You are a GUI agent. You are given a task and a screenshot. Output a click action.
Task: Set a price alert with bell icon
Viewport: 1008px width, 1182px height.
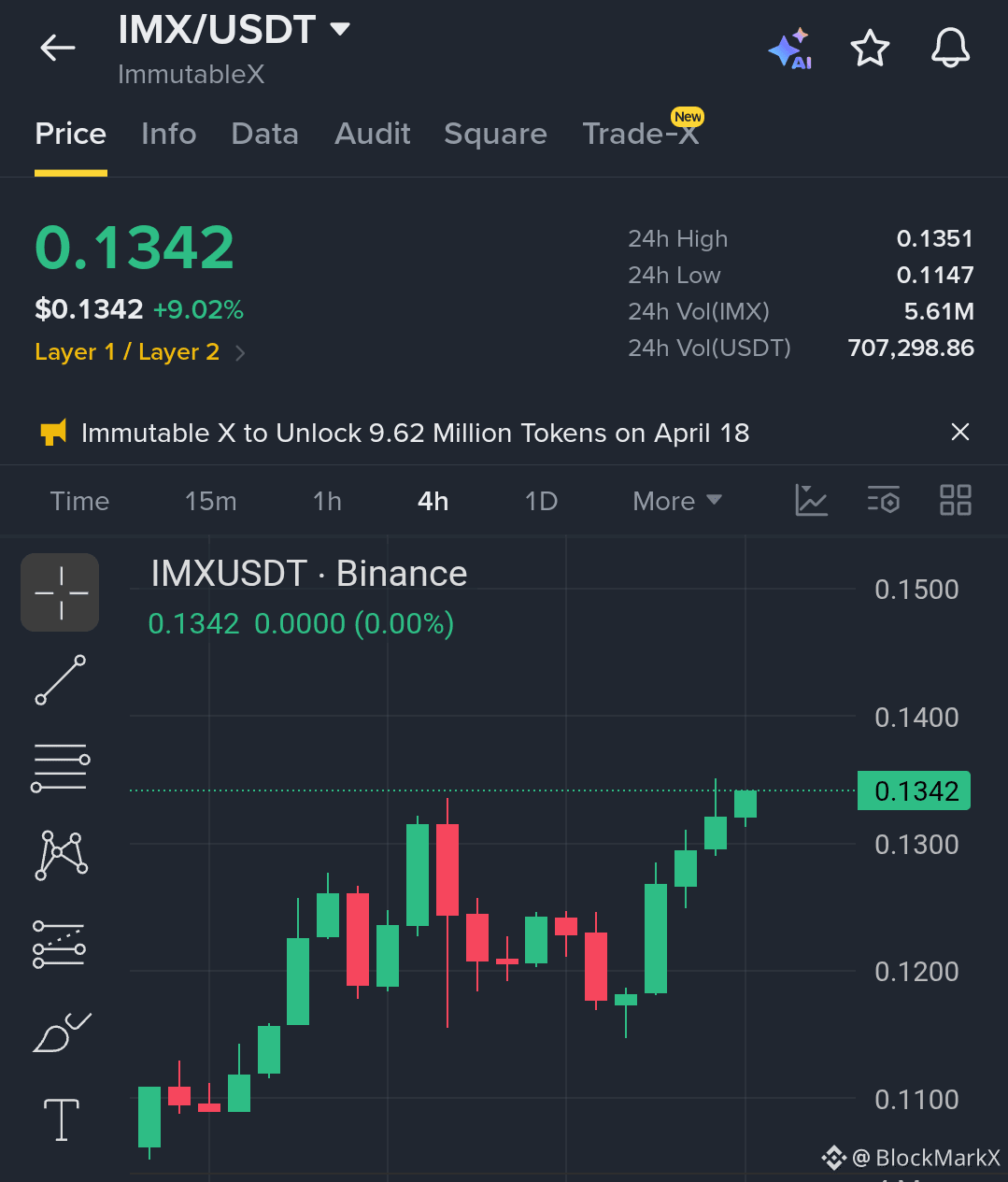pyautogui.click(x=950, y=48)
